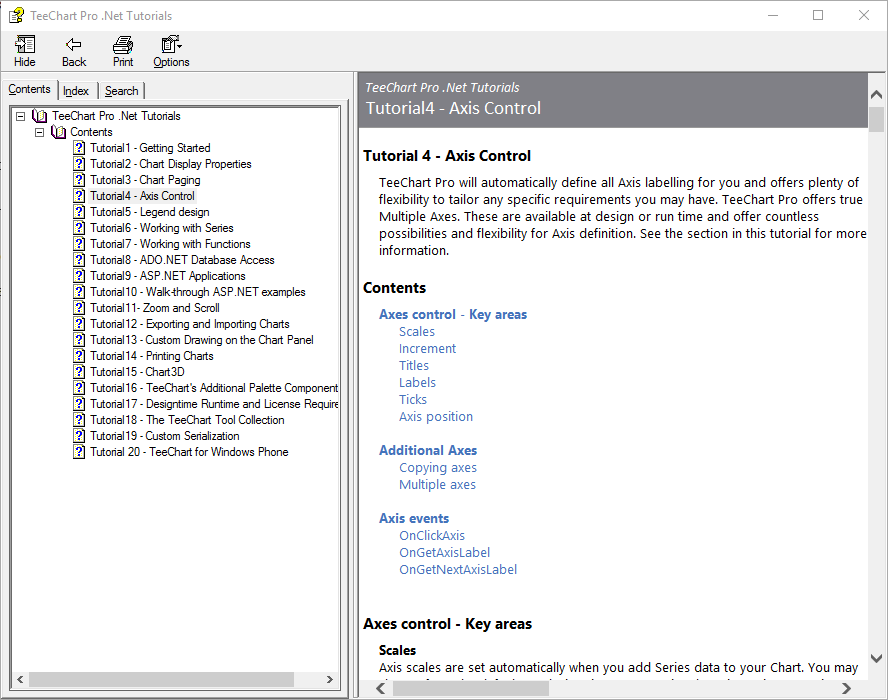Follow the Scales link
Image resolution: width=888 pixels, height=700 pixels.
tap(417, 331)
